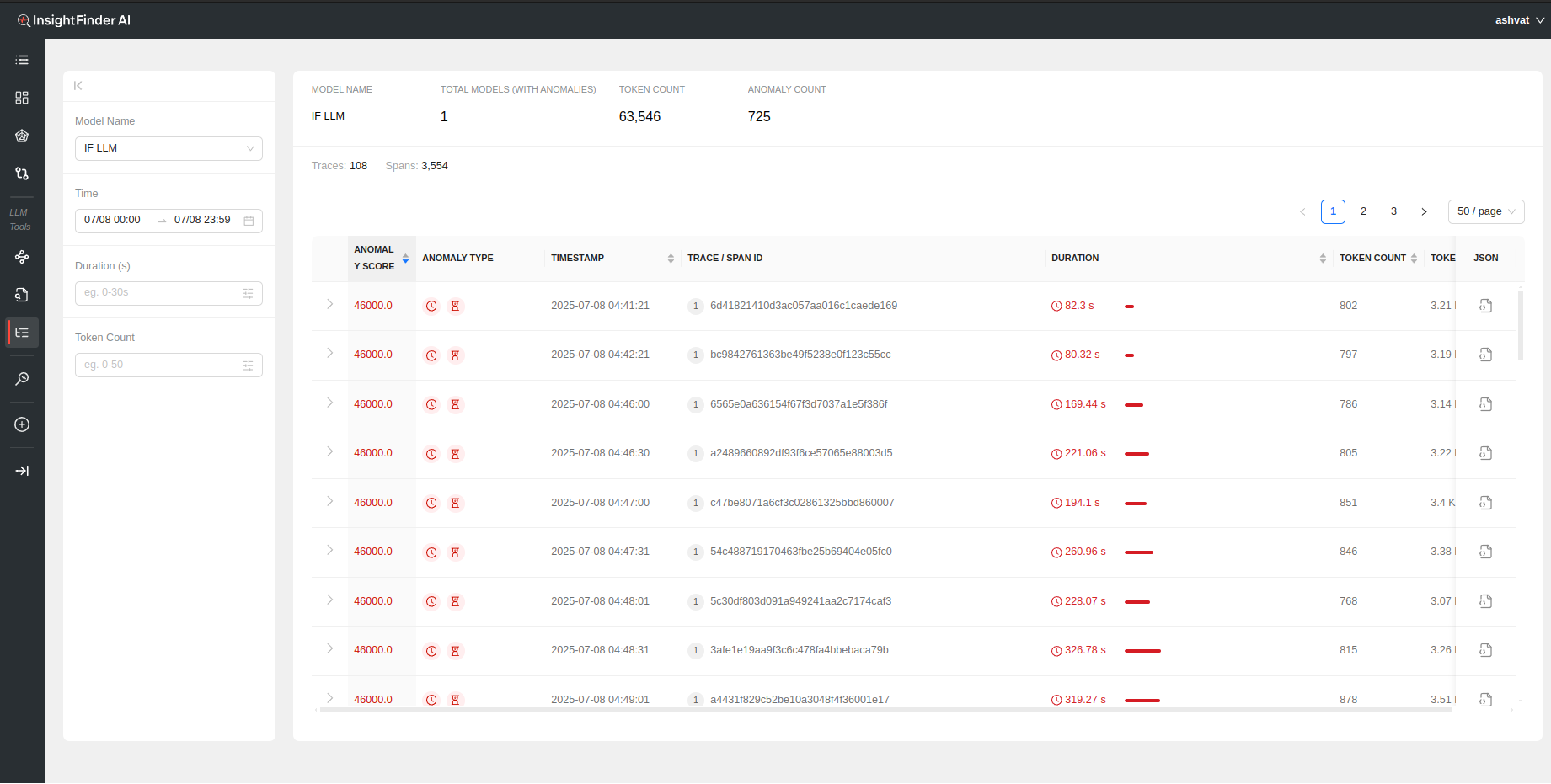Toggle sorting on the Token Count column
The height and width of the screenshot is (784, 1551).
point(1413,259)
